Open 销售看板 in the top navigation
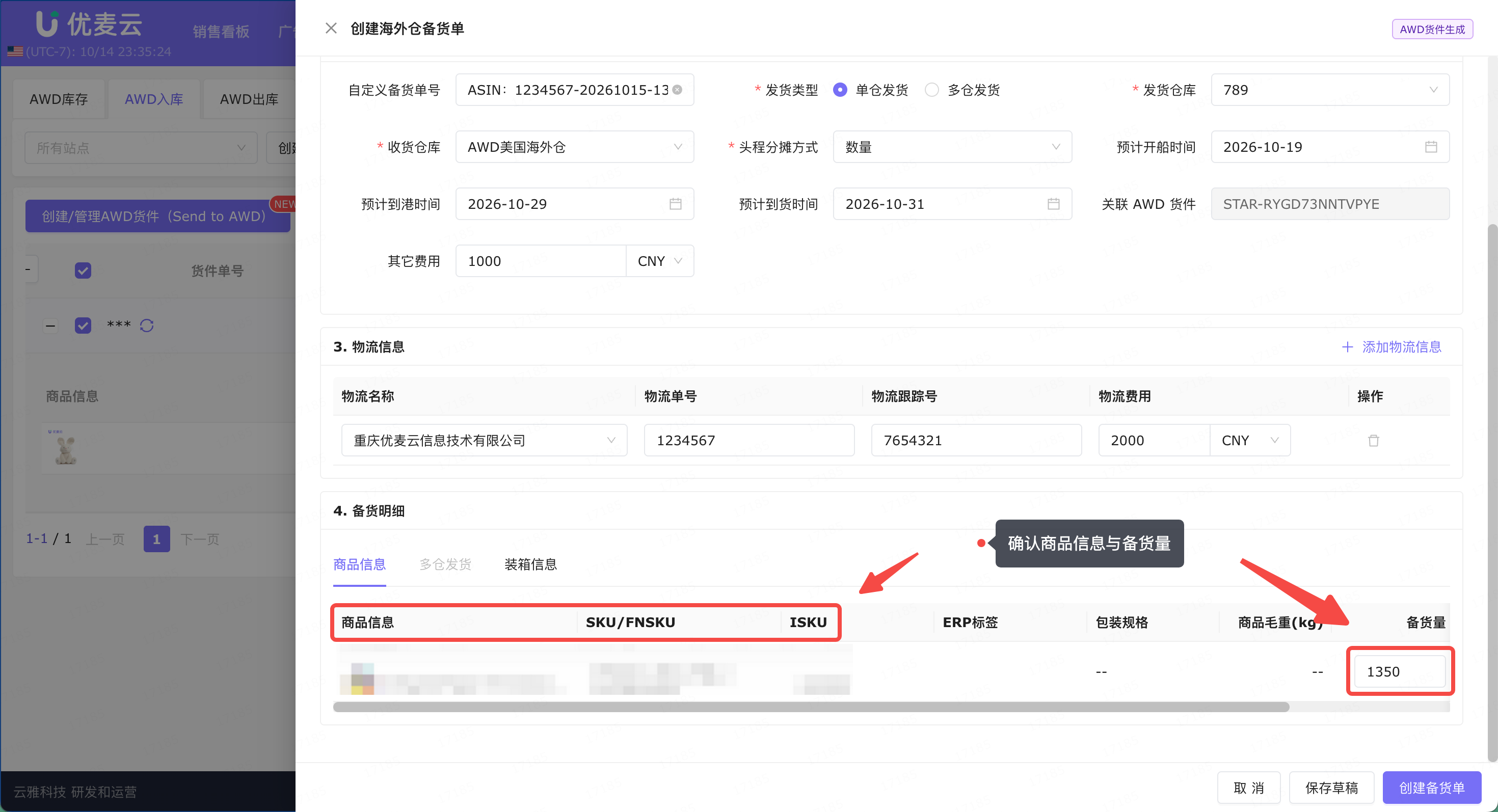Screen dimensions: 1498x812 click(221, 32)
